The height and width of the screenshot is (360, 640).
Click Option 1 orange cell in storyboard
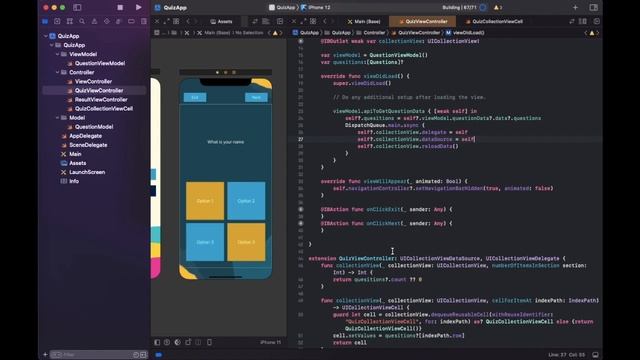coord(205,201)
